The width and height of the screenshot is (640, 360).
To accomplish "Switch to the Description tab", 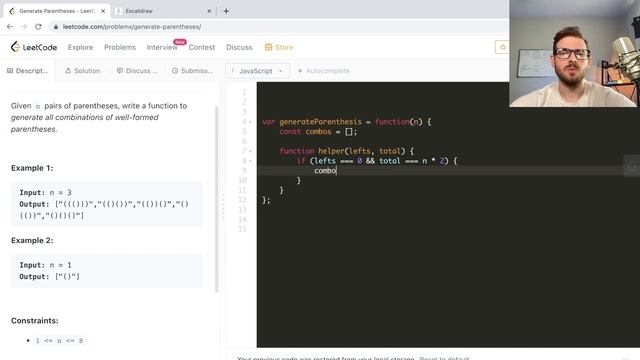I will 27,71.
